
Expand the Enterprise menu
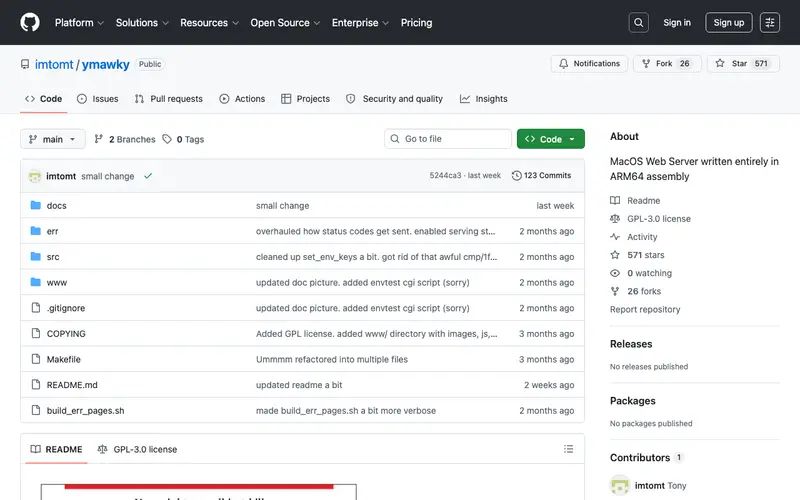[360, 22]
